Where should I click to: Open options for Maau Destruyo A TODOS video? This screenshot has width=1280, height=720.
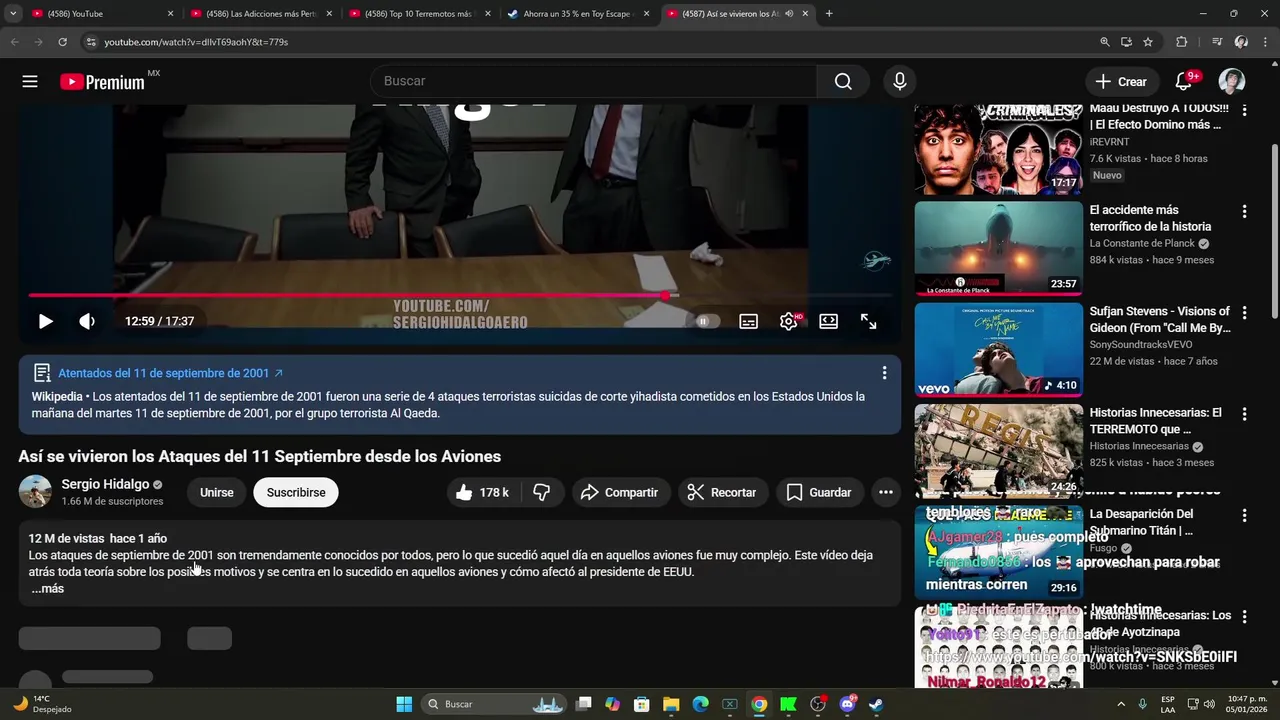[x=1244, y=110]
